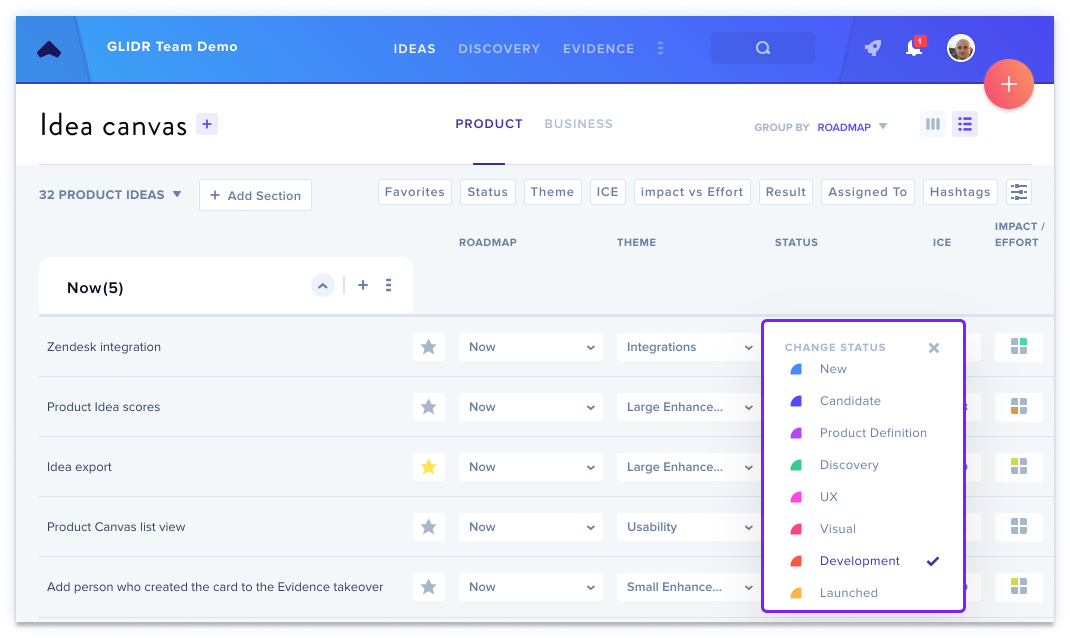
Task: Collapse the Now section chevron
Action: [323, 285]
